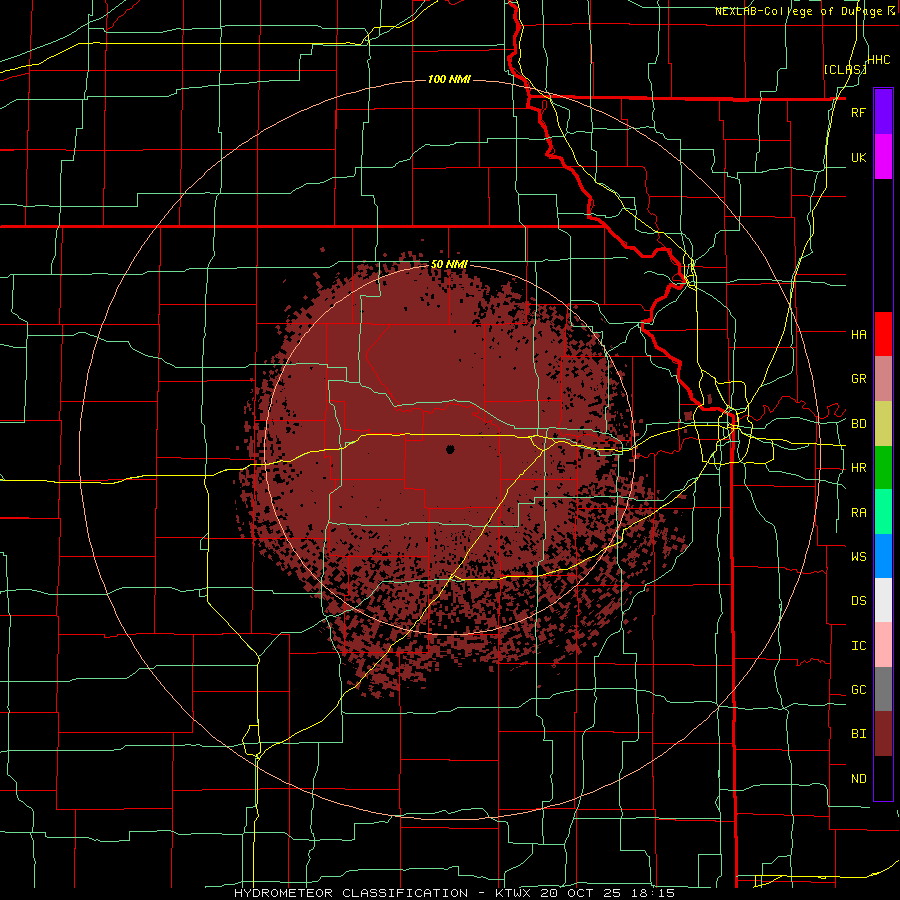The height and width of the screenshot is (900, 900).
Task: Click the ND black legend swatch
Action: tap(883, 778)
